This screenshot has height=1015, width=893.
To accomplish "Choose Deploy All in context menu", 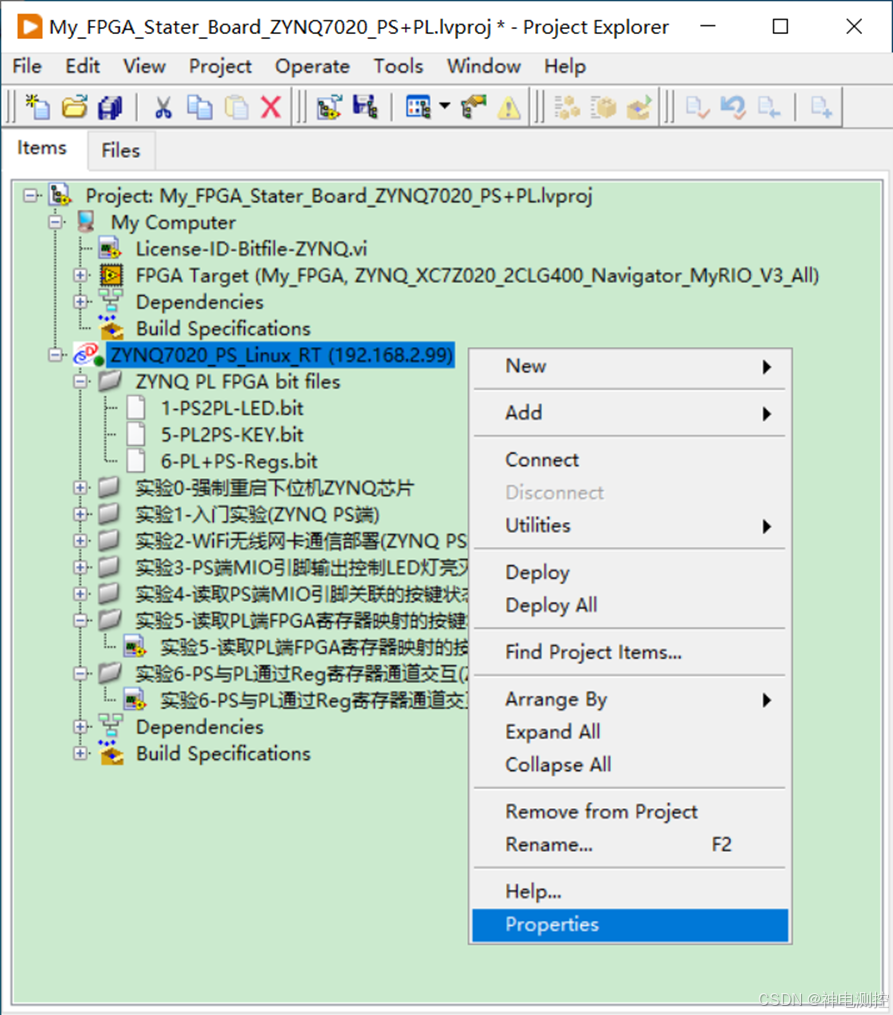I will tap(630, 605).
